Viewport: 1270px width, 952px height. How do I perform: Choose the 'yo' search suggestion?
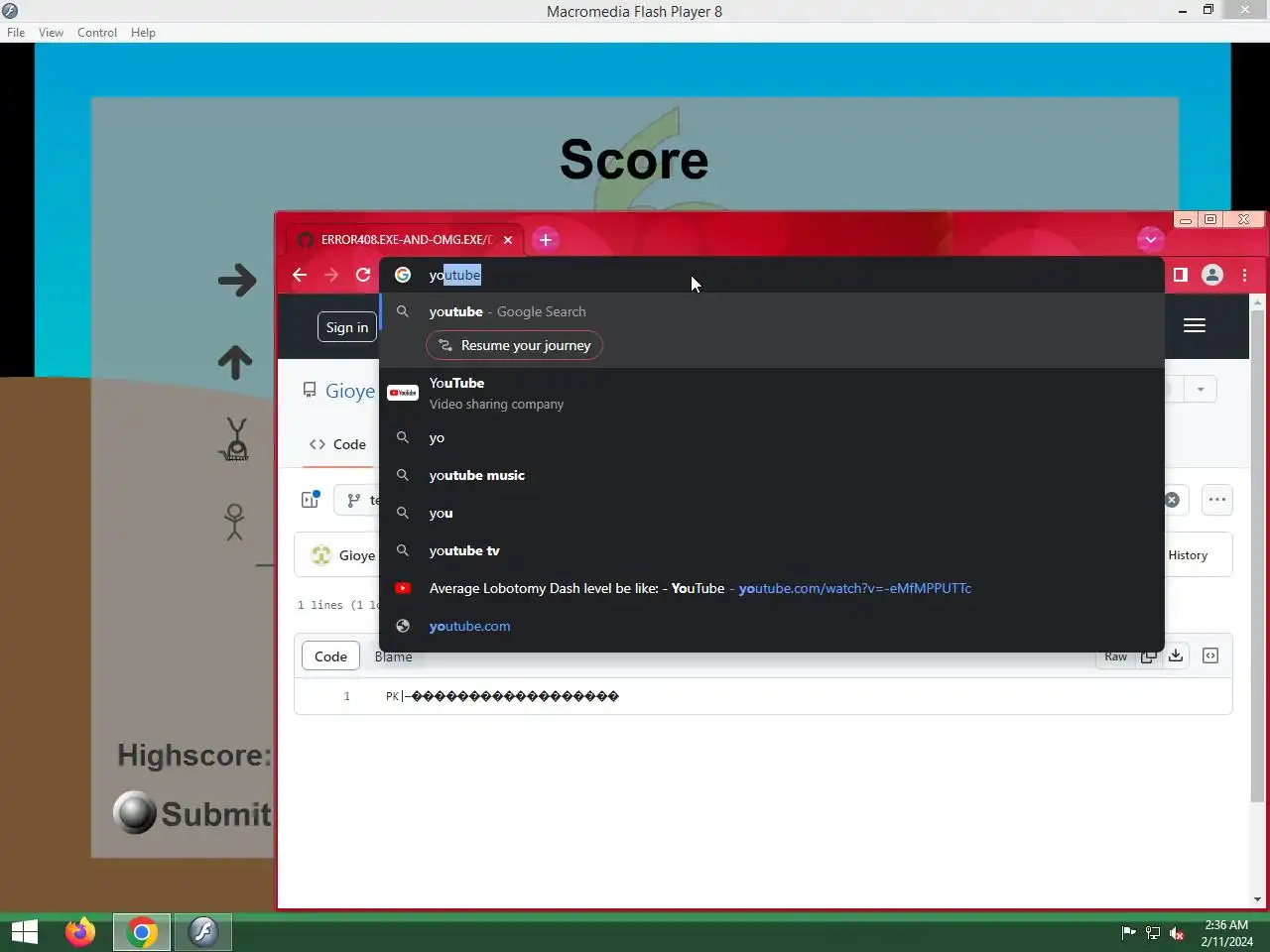click(772, 437)
